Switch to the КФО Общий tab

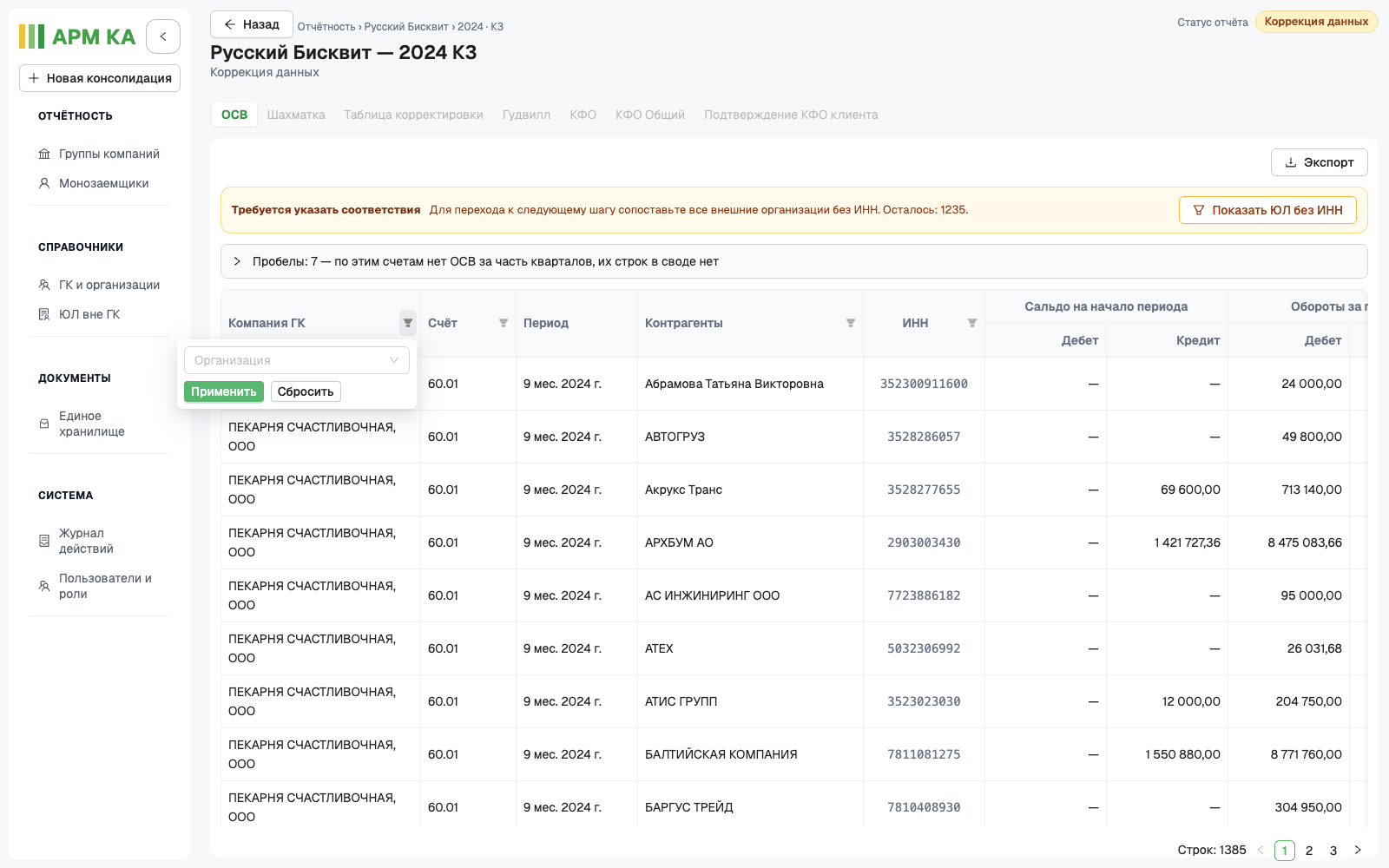coord(650,115)
